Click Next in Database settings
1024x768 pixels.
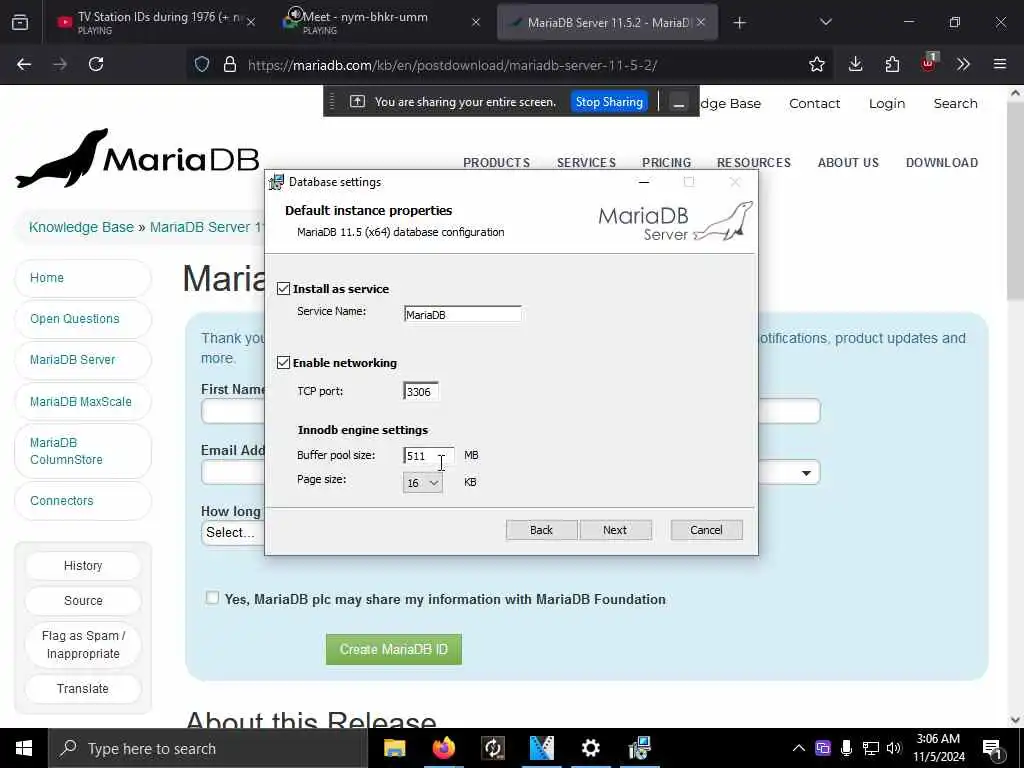coord(615,530)
